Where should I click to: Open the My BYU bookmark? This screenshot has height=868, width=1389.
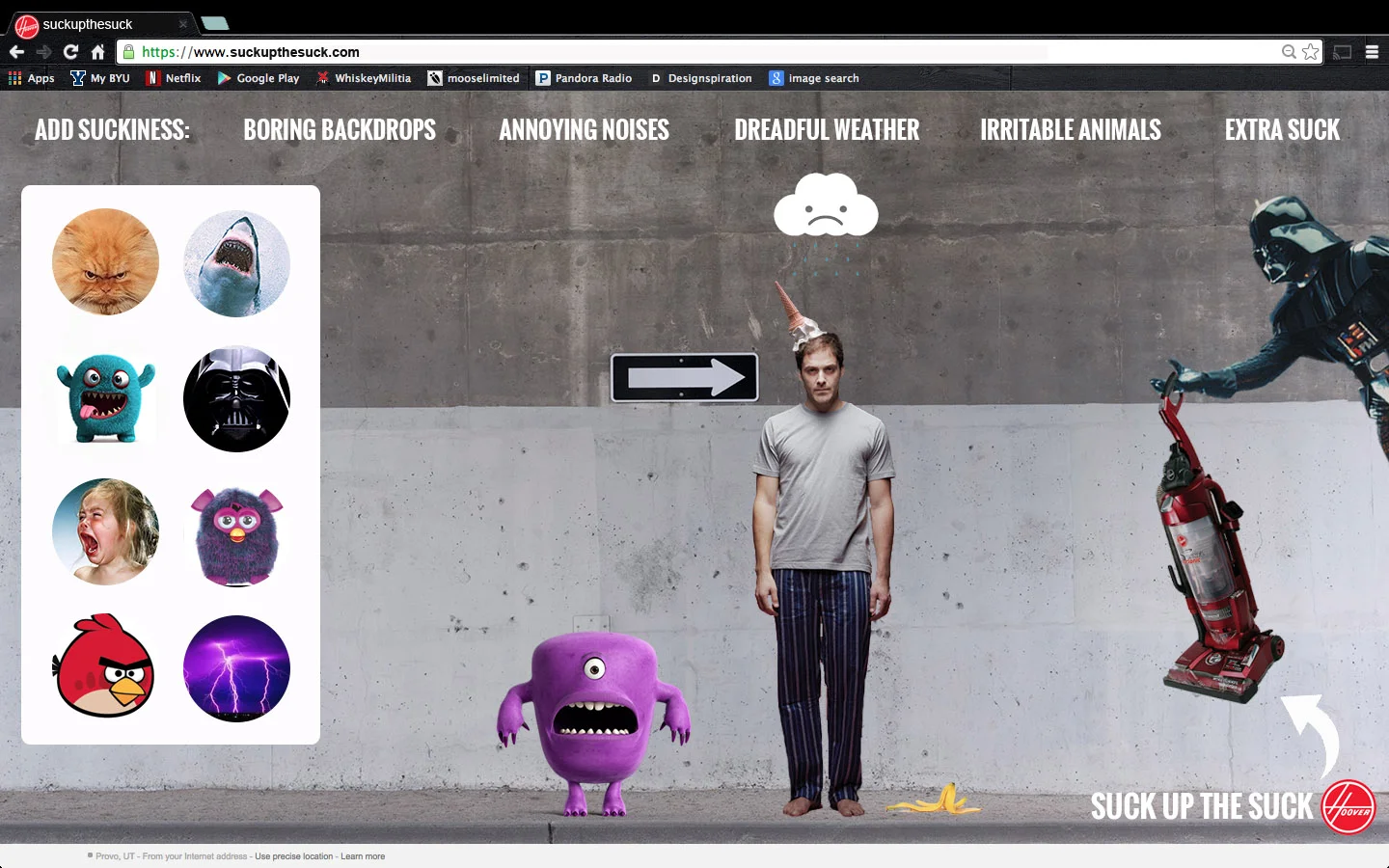tap(100, 78)
